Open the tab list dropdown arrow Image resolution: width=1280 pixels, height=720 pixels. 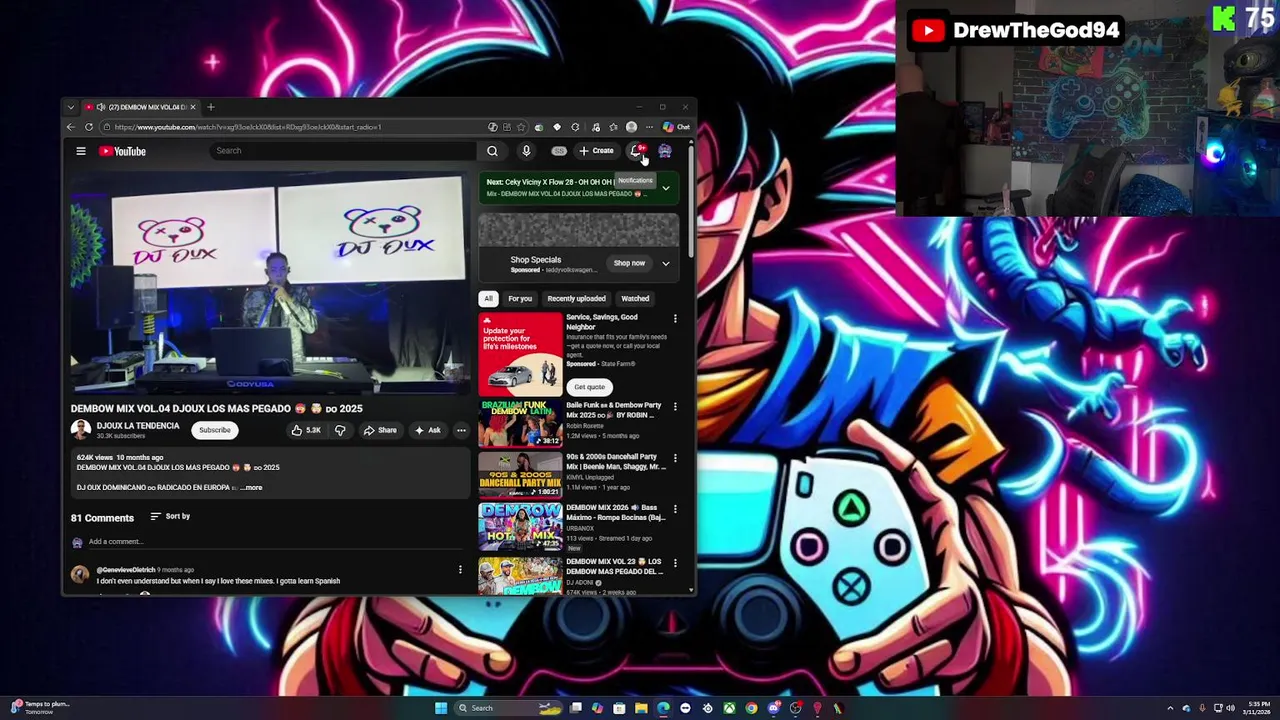tap(70, 107)
